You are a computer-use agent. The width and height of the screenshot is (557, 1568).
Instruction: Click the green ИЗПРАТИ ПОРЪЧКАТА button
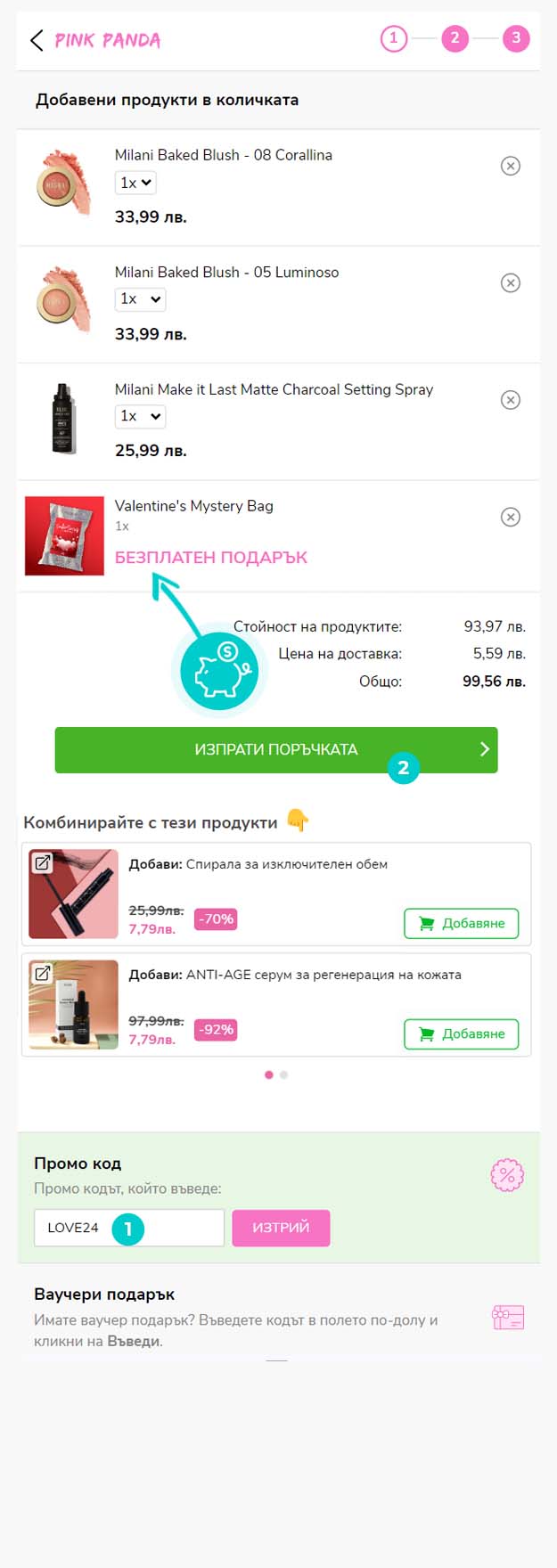coord(276,750)
